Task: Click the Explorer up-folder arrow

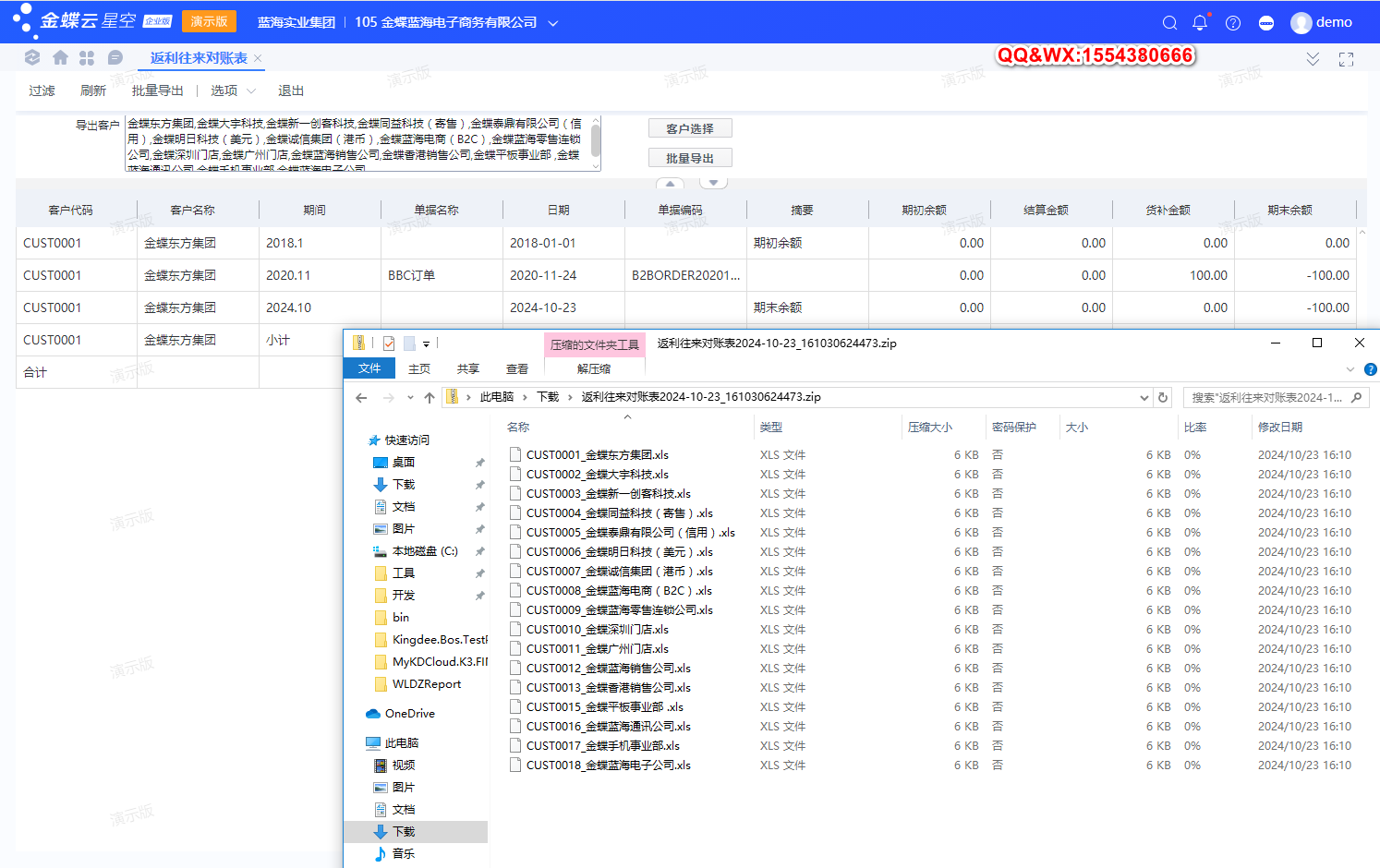Action: tap(430, 398)
